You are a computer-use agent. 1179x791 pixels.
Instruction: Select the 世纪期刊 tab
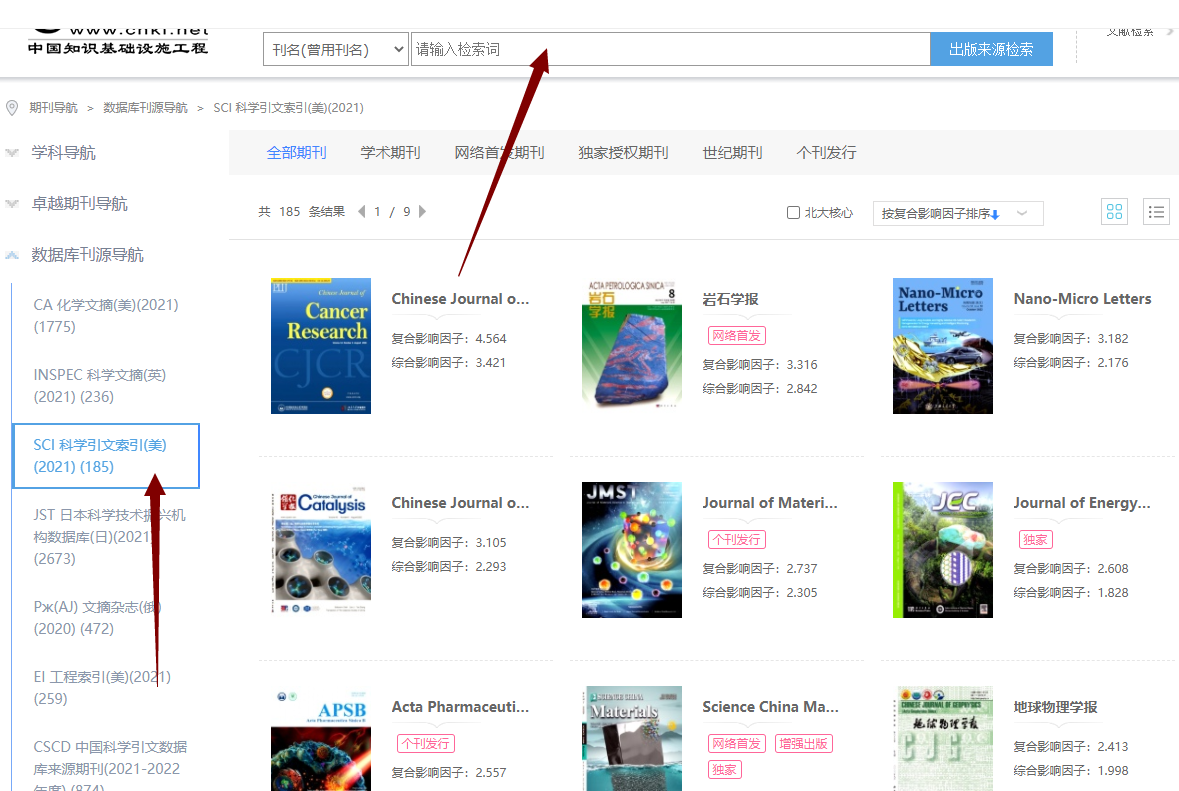coord(732,153)
